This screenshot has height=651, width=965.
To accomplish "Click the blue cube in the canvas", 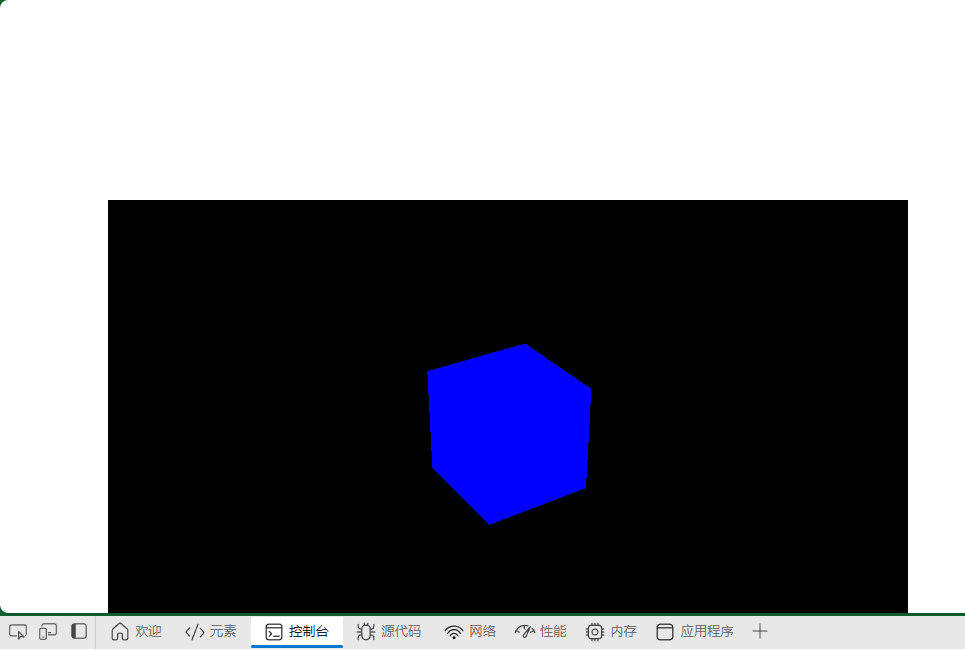I will (509, 434).
